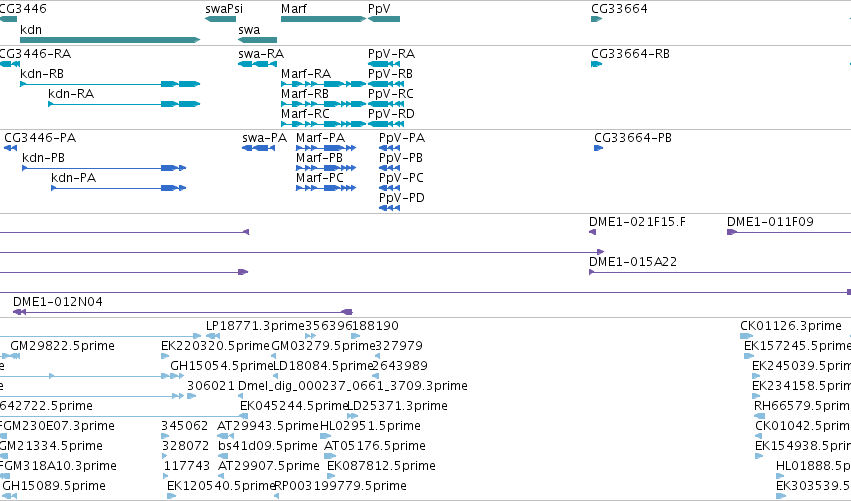
Task: Select the Marf-RC transcript
Action: pos(323,124)
